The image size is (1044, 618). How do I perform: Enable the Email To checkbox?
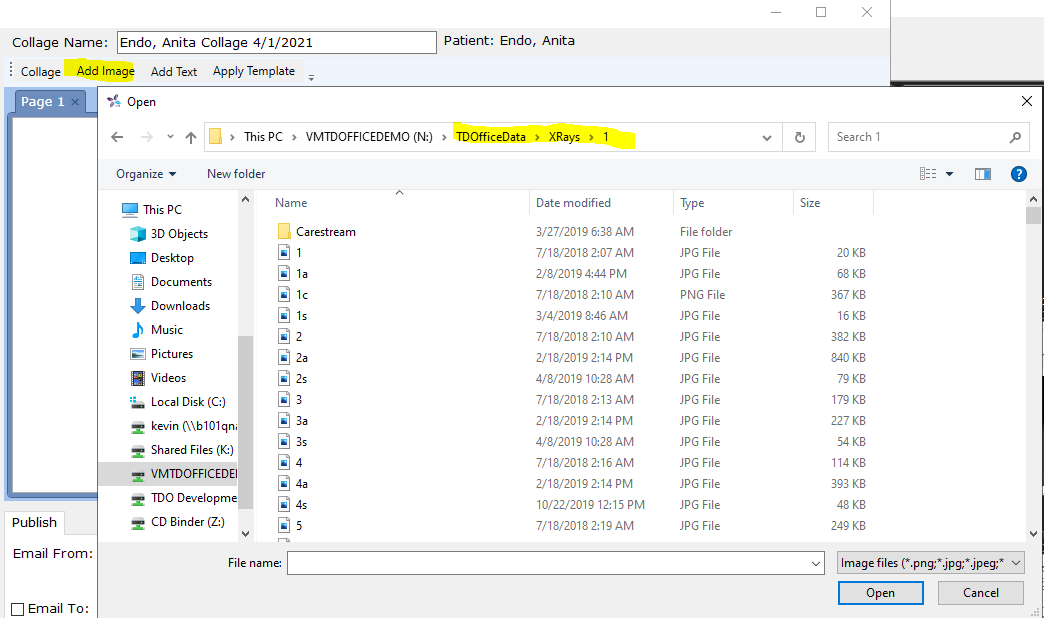click(x=17, y=608)
